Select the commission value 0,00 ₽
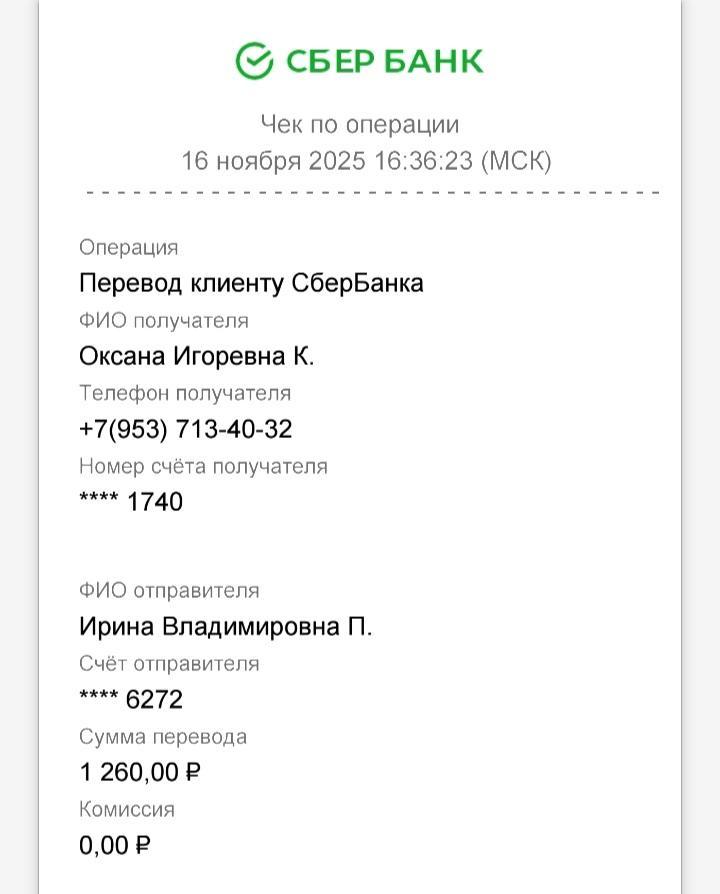 click(115, 846)
